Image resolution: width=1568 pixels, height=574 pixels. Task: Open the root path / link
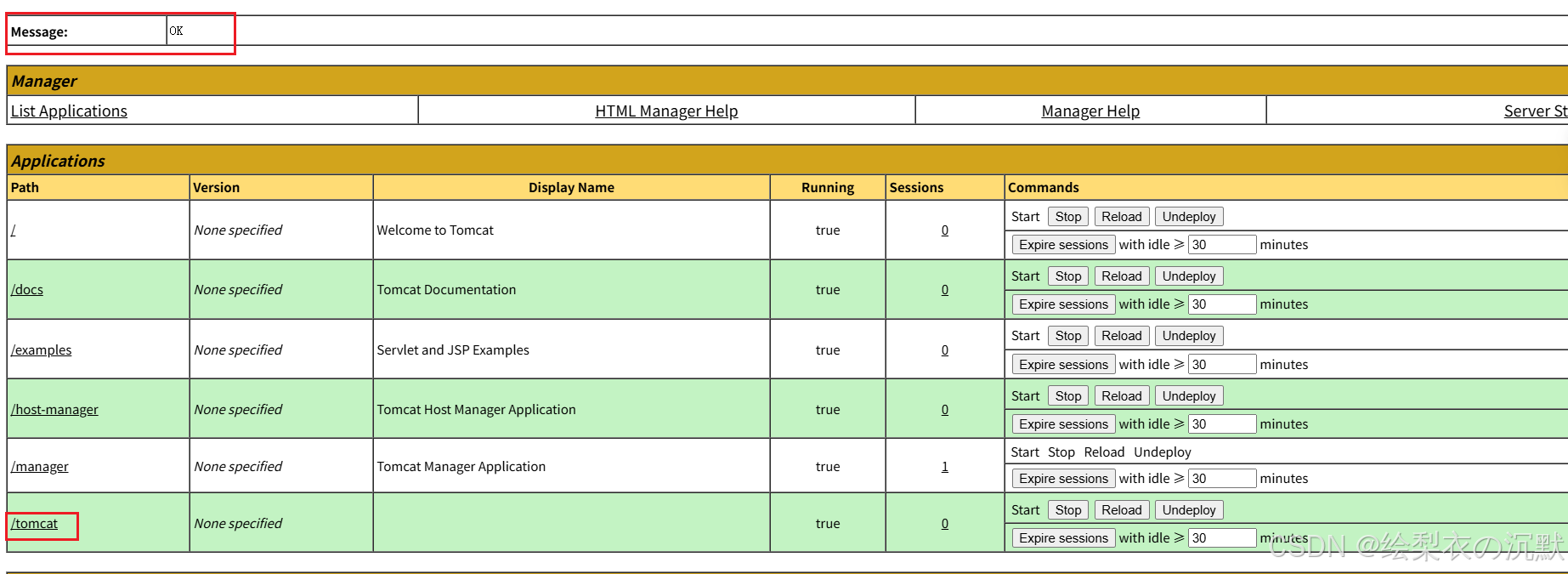pyautogui.click(x=14, y=230)
